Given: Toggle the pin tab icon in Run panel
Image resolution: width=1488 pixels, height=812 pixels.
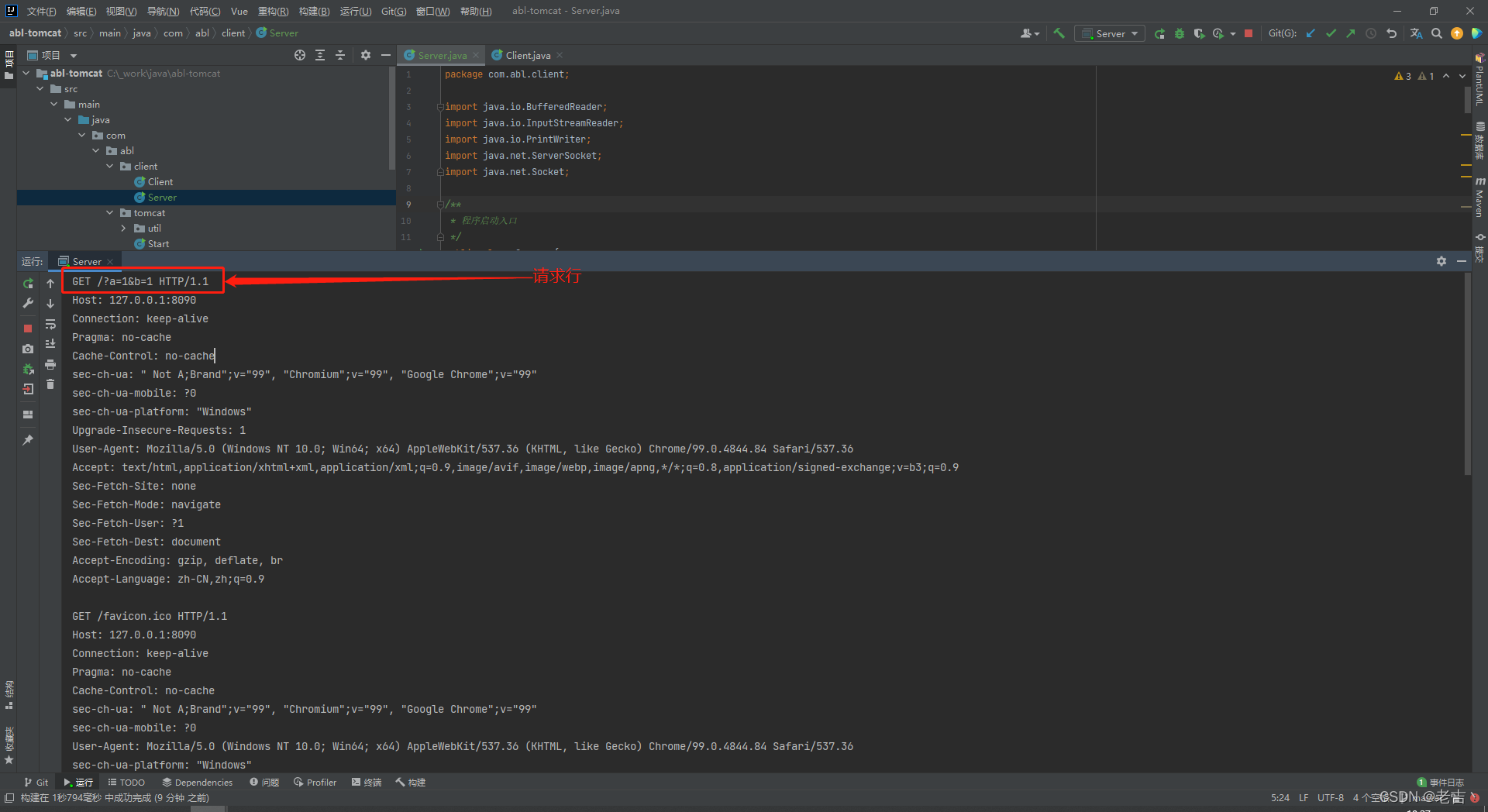Looking at the screenshot, I should tap(28, 440).
